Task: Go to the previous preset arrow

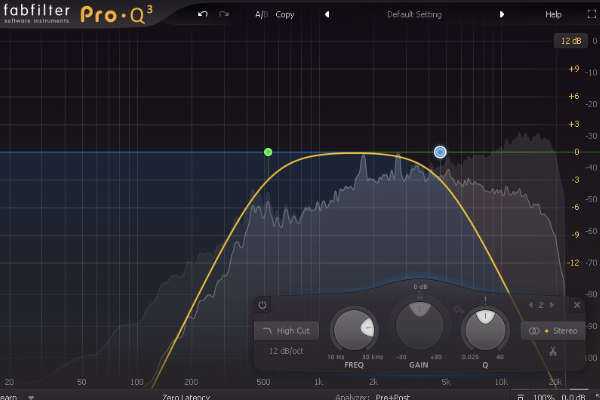Action: [x=326, y=15]
